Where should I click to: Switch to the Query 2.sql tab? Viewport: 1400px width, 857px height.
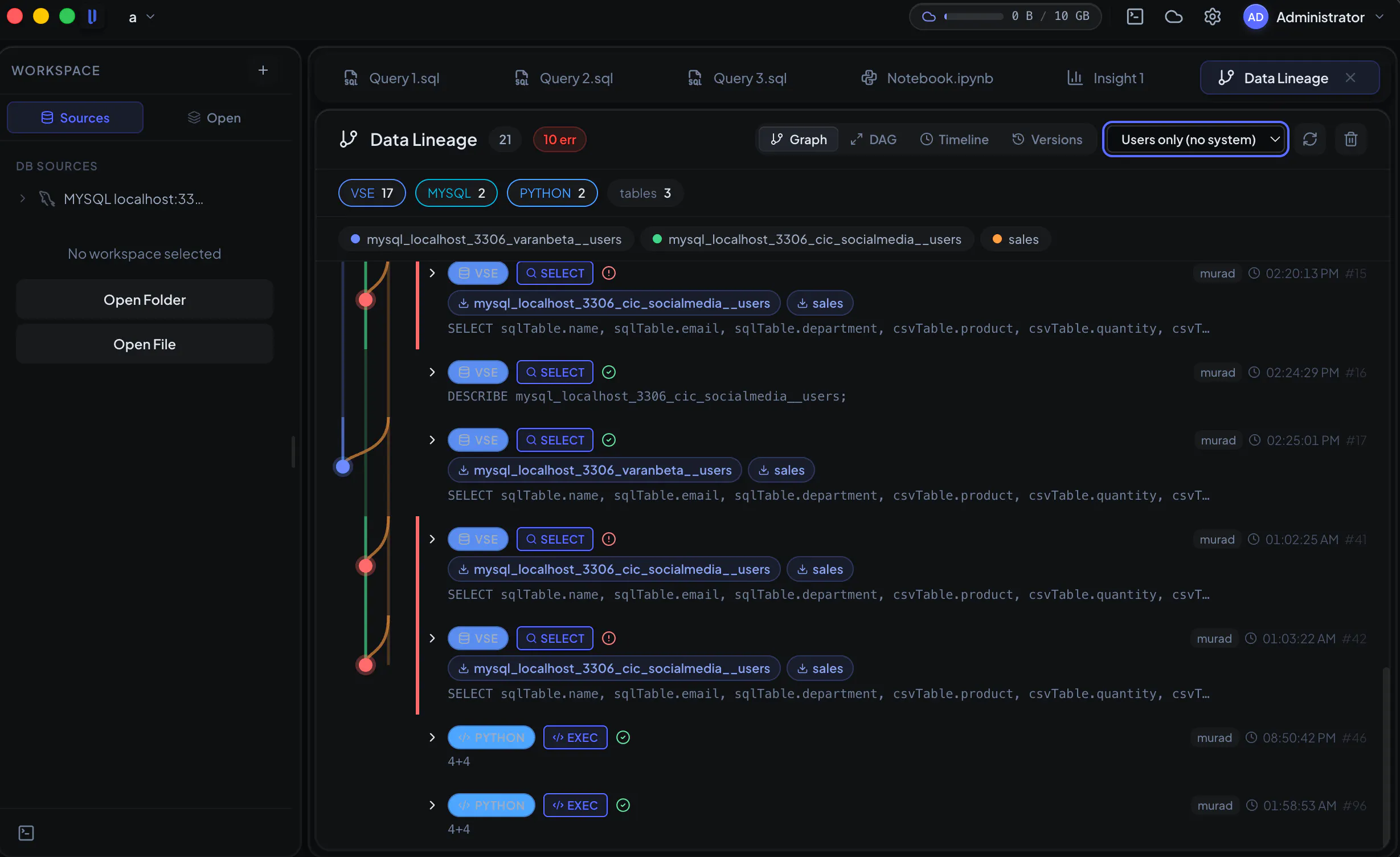[x=564, y=78]
